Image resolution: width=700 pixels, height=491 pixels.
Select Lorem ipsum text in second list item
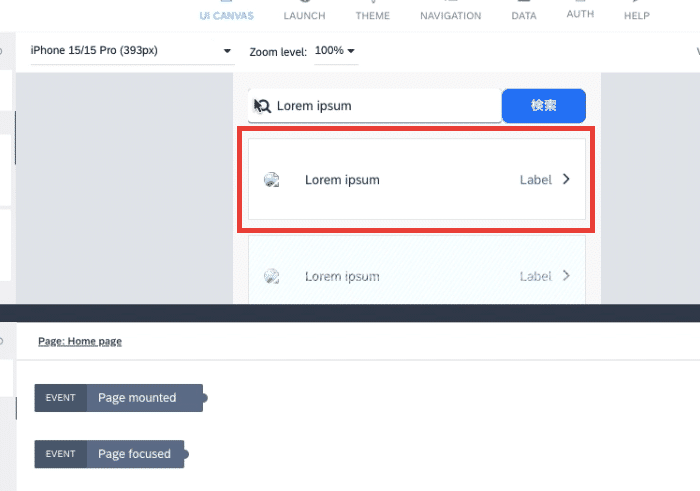[342, 277]
